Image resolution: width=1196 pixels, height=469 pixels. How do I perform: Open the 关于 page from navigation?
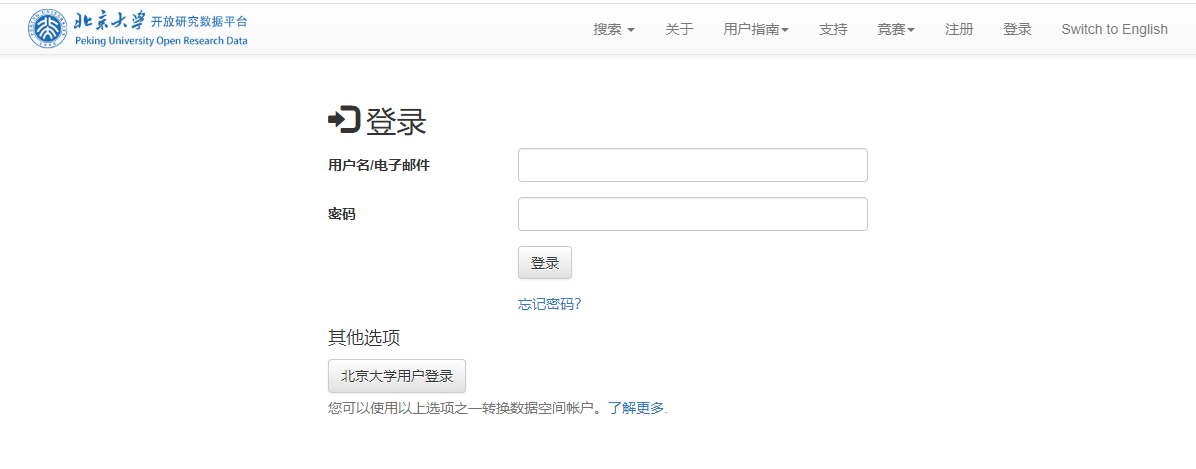[679, 30]
